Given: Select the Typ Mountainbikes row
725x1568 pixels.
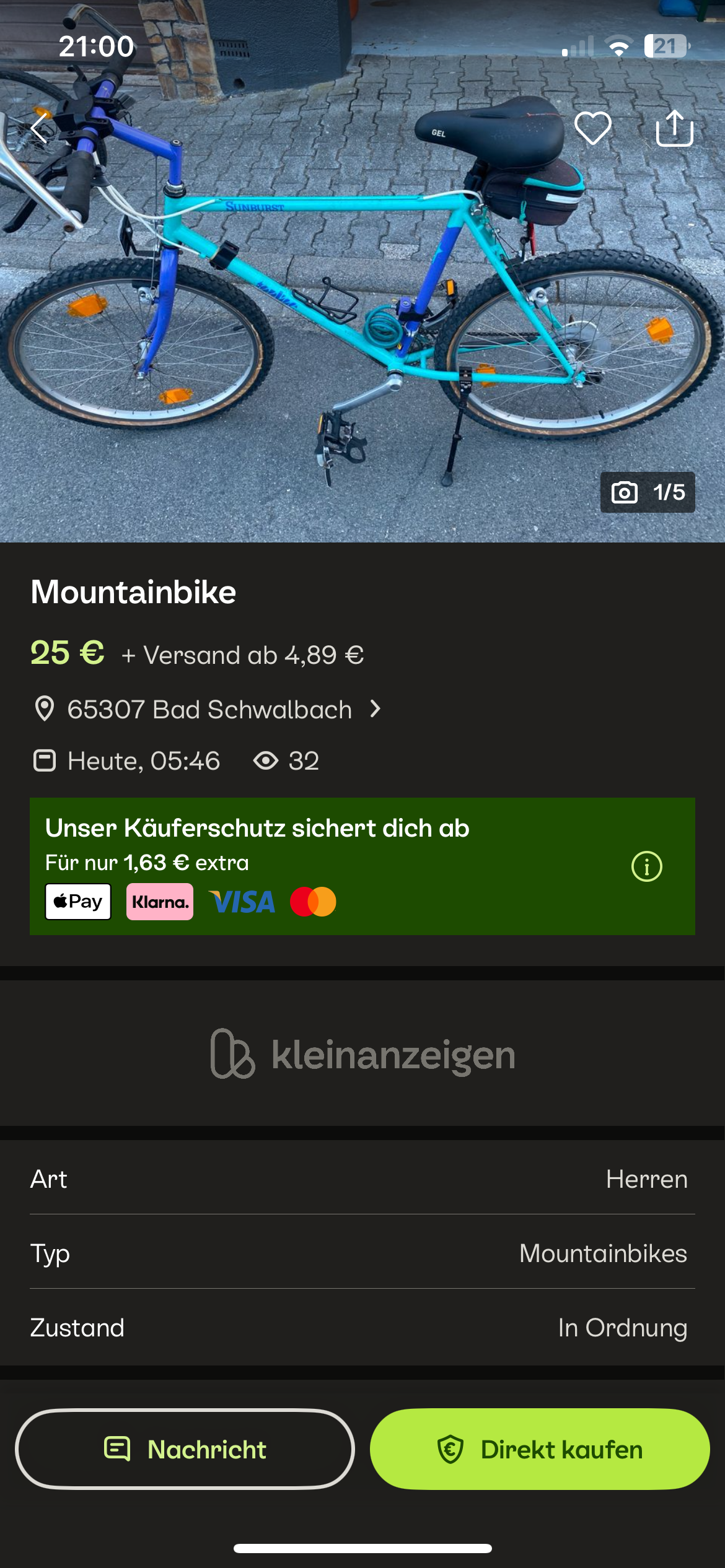Looking at the screenshot, I should click(362, 1253).
